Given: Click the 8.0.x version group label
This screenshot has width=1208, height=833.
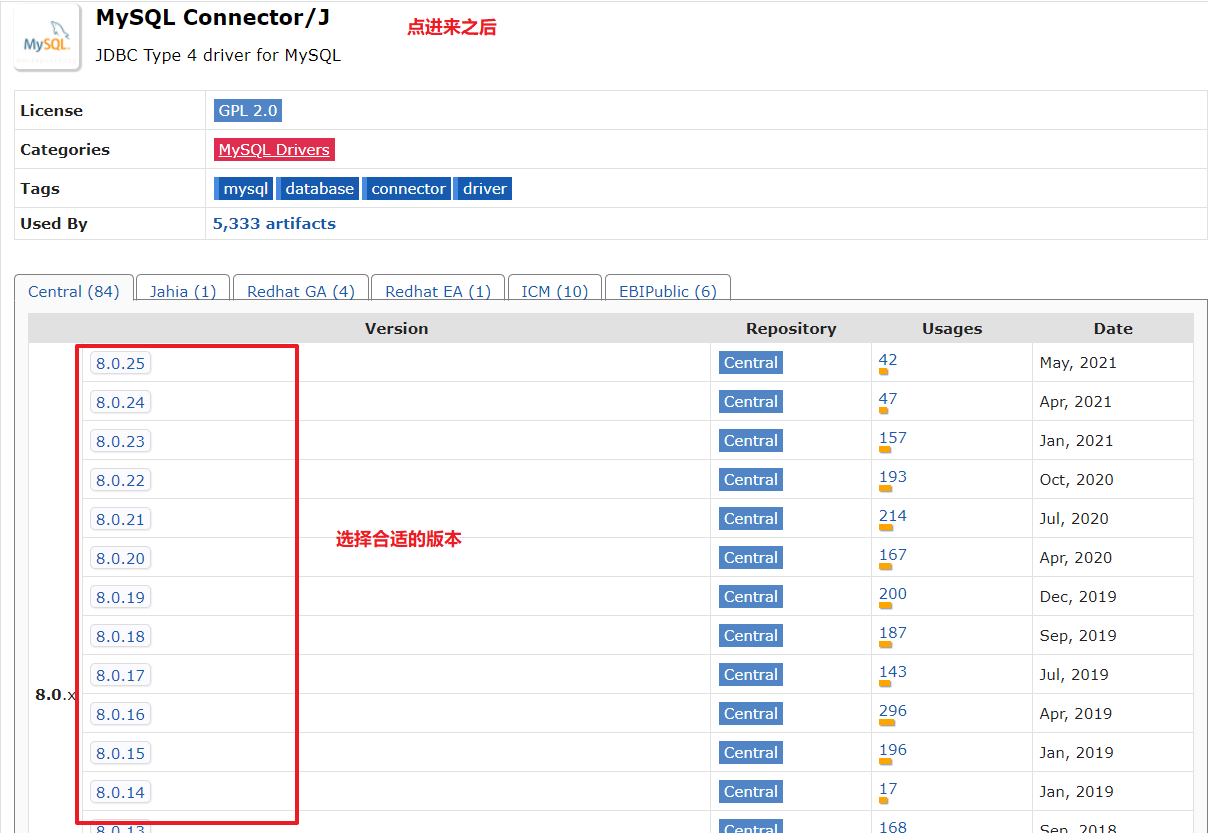Looking at the screenshot, I should coord(55,694).
